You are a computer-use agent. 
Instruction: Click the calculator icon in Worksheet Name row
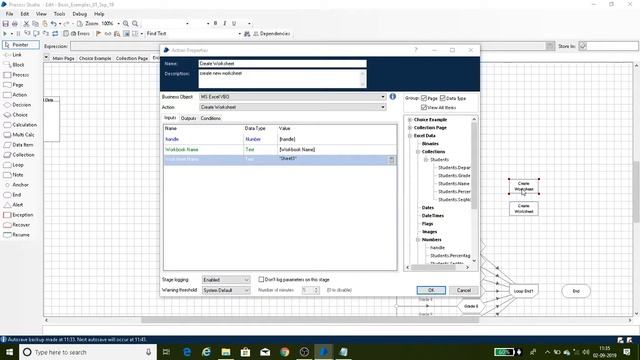pos(391,160)
